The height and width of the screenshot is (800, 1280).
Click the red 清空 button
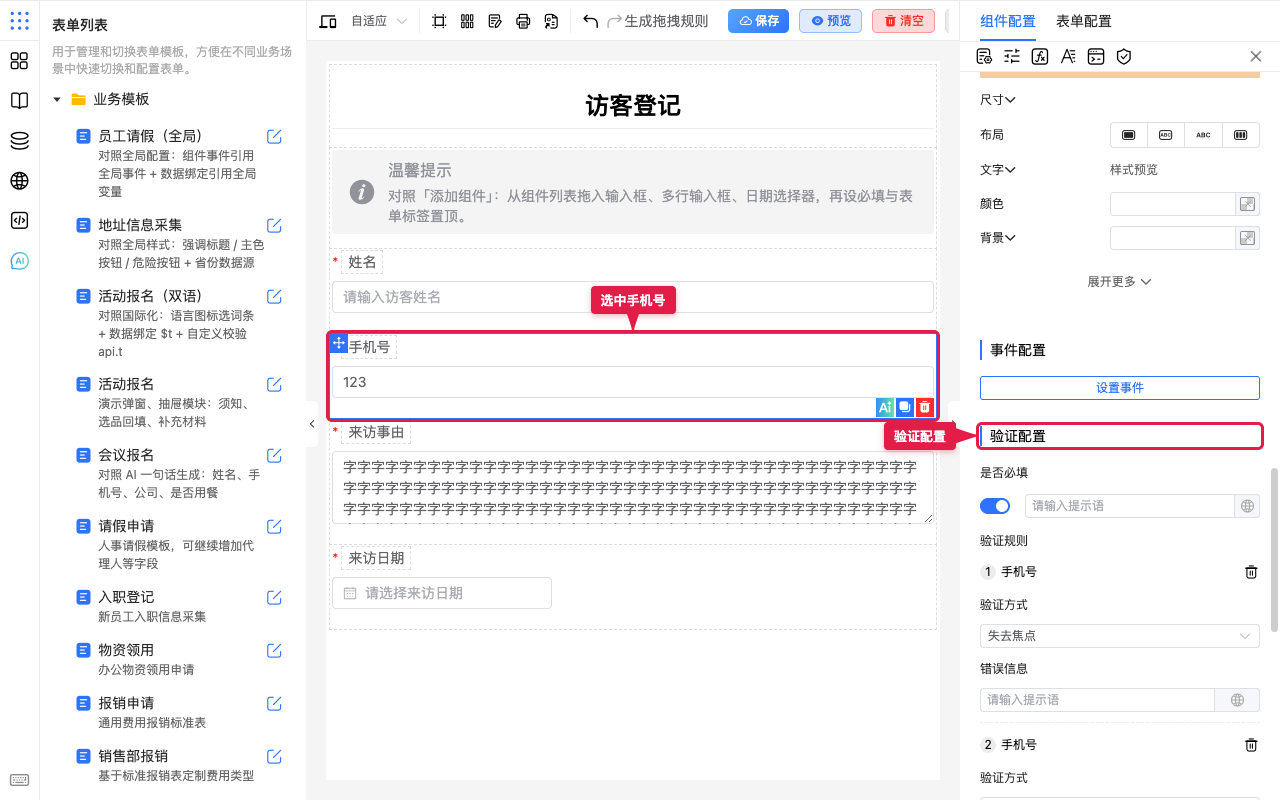pyautogui.click(x=903, y=21)
